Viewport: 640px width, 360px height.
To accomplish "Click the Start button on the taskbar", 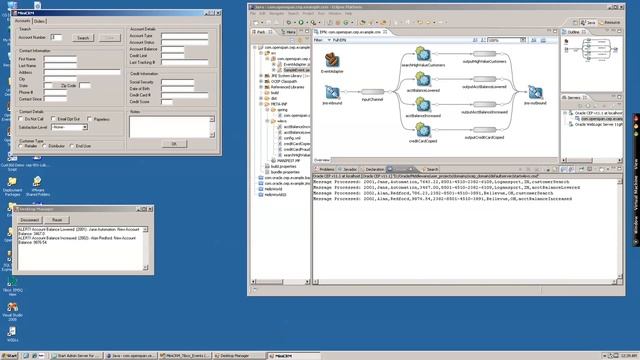I will 10,356.
